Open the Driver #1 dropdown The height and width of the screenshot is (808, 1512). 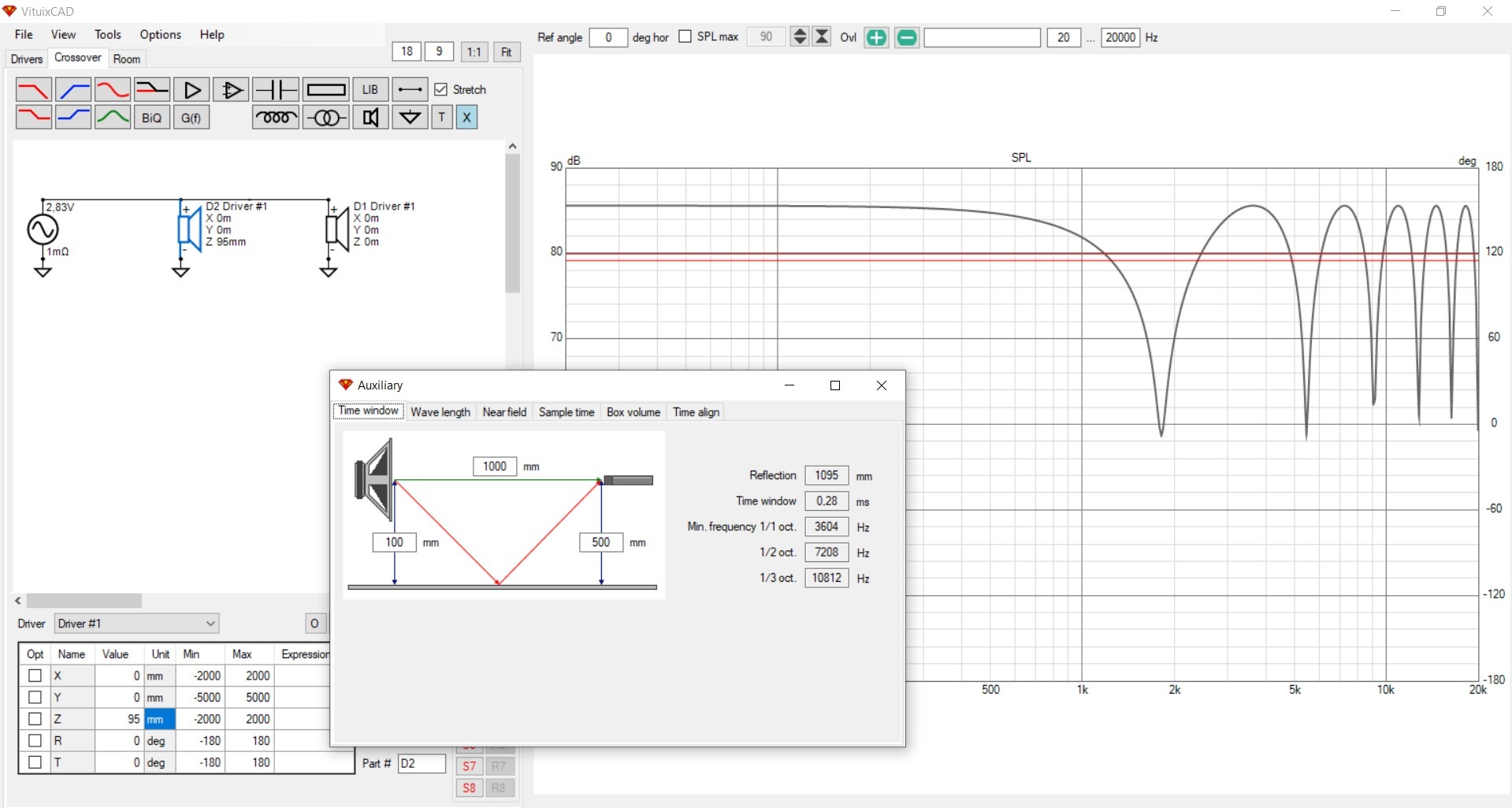137,624
